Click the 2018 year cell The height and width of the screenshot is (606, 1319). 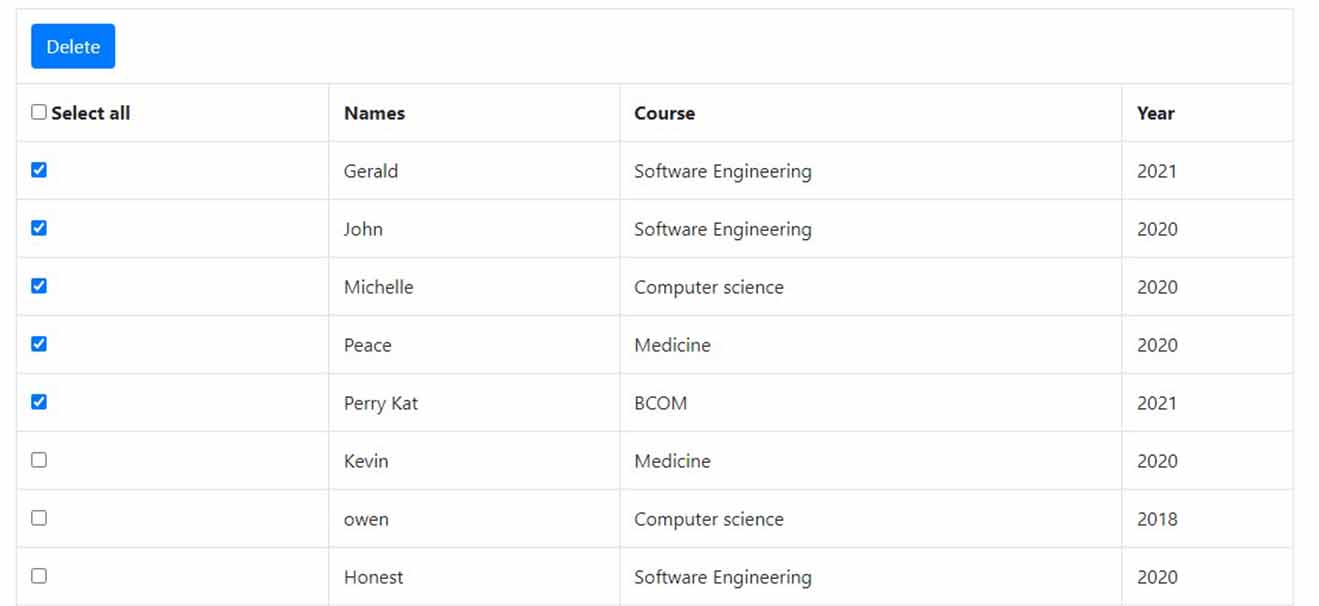[1157, 519]
